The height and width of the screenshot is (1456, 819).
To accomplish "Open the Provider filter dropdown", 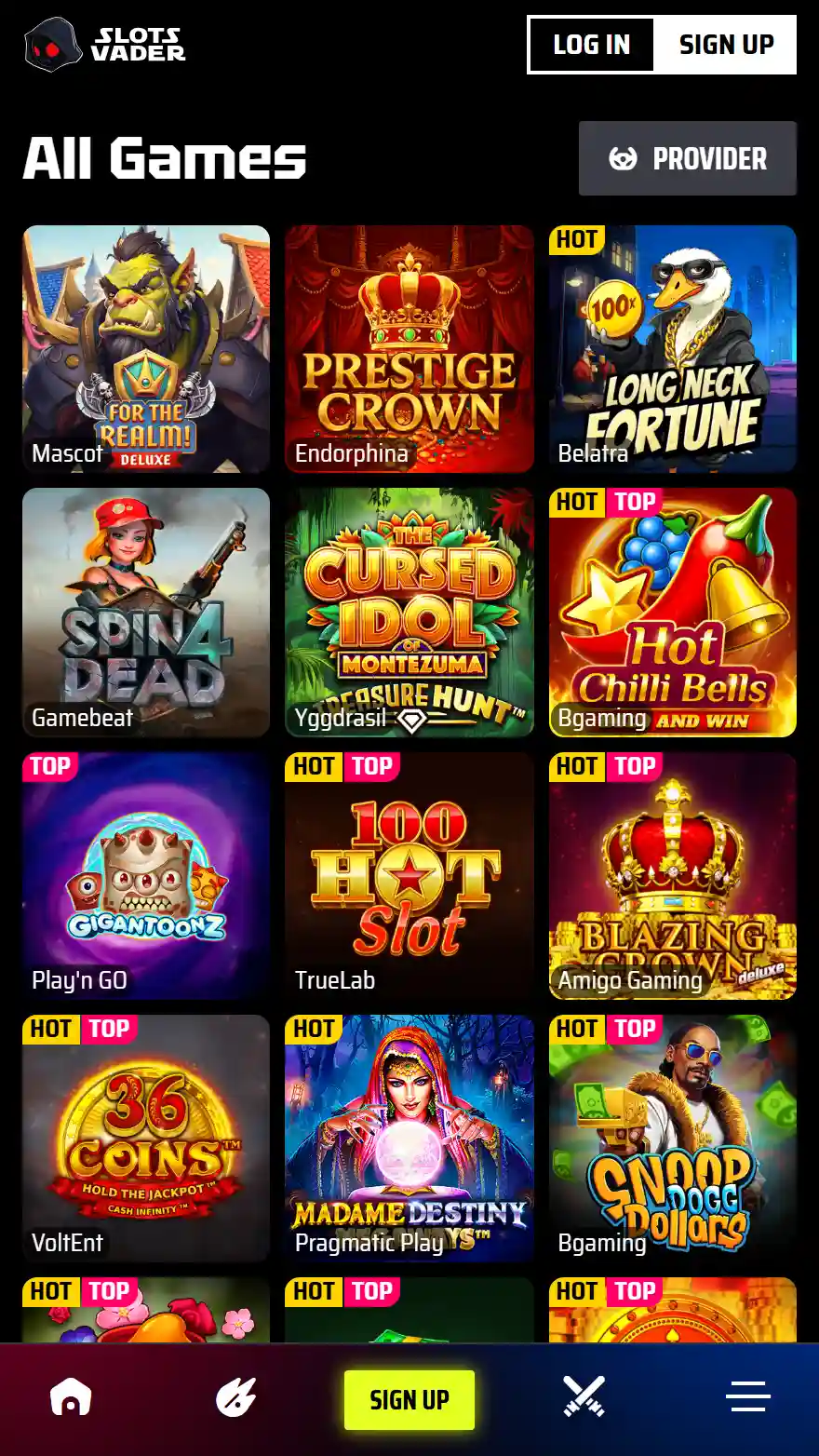I will (x=688, y=158).
